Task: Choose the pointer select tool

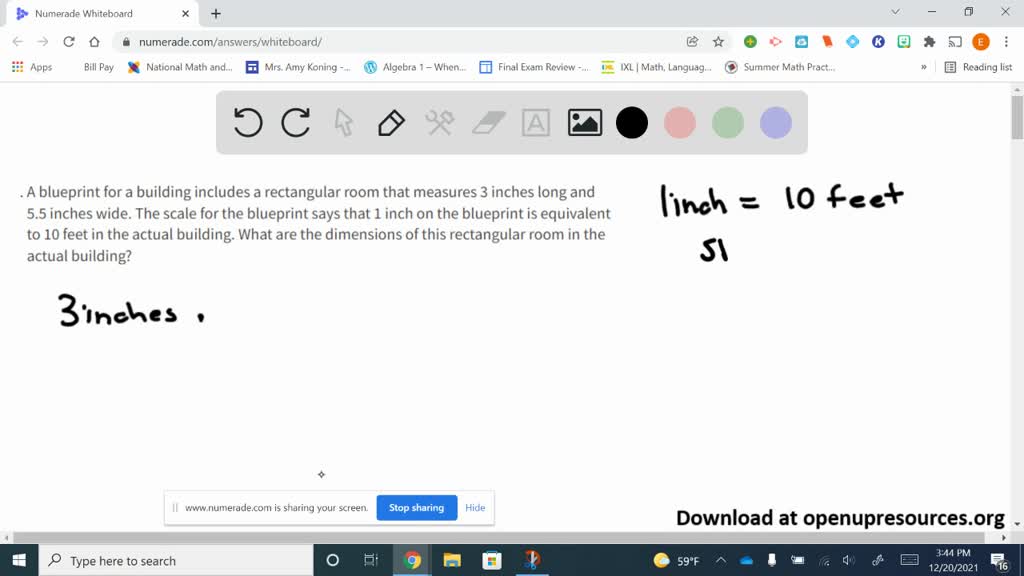Action: (344, 123)
